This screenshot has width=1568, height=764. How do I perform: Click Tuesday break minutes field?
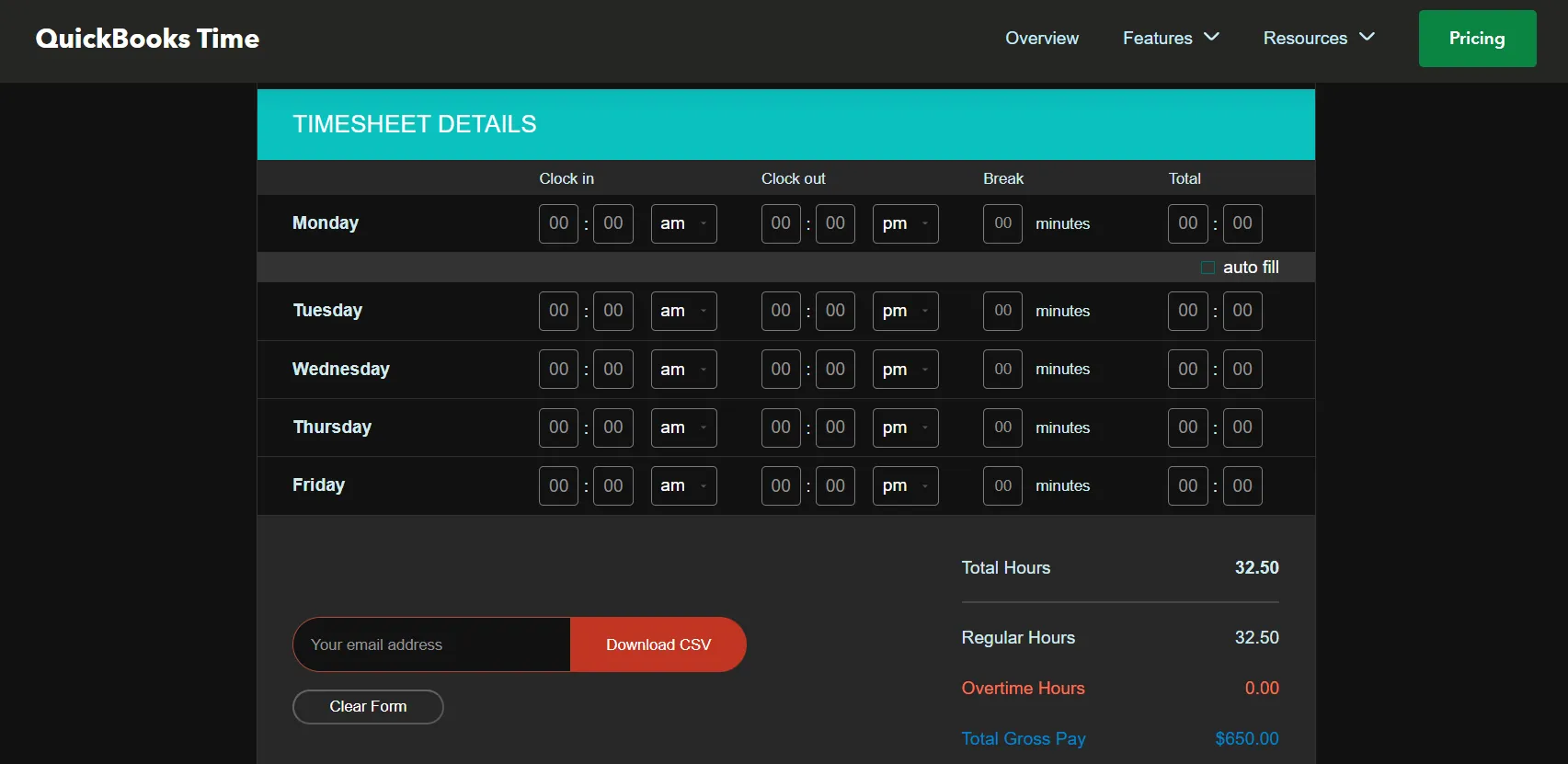[x=1003, y=311]
